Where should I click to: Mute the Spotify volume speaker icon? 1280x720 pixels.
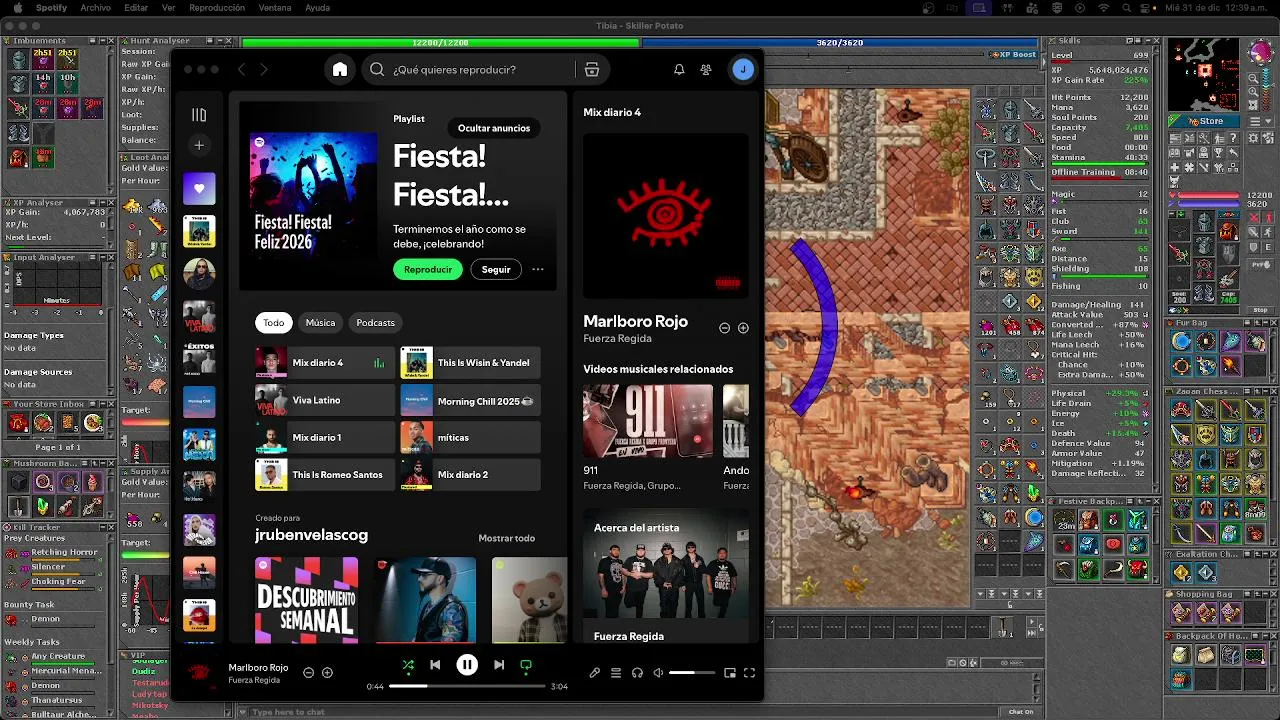coord(658,673)
